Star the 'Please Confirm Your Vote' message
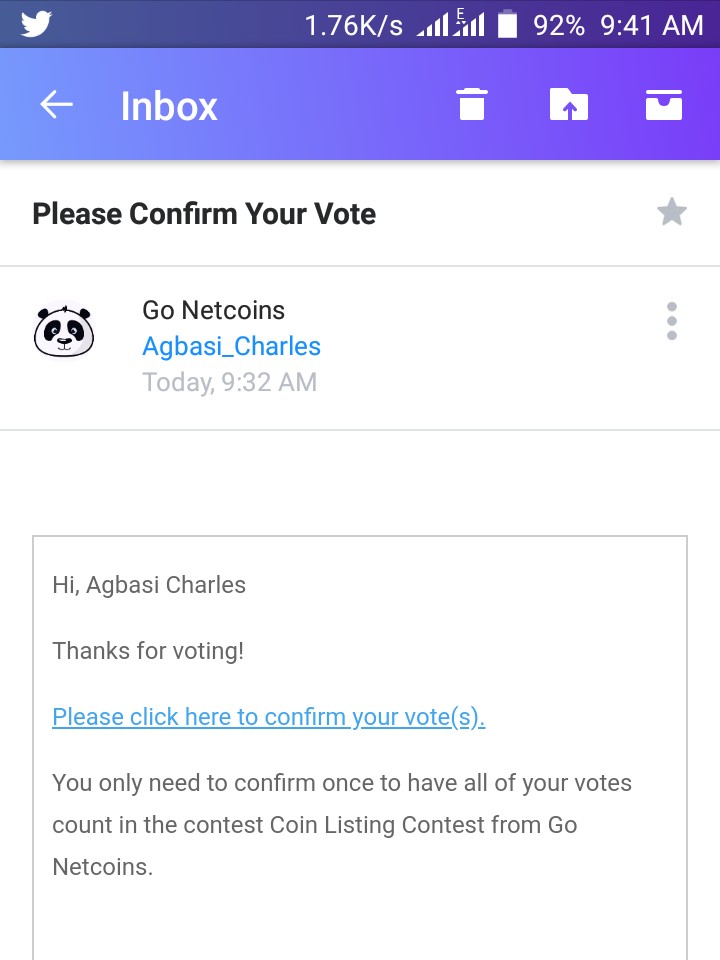This screenshot has width=720, height=960. 671,212
